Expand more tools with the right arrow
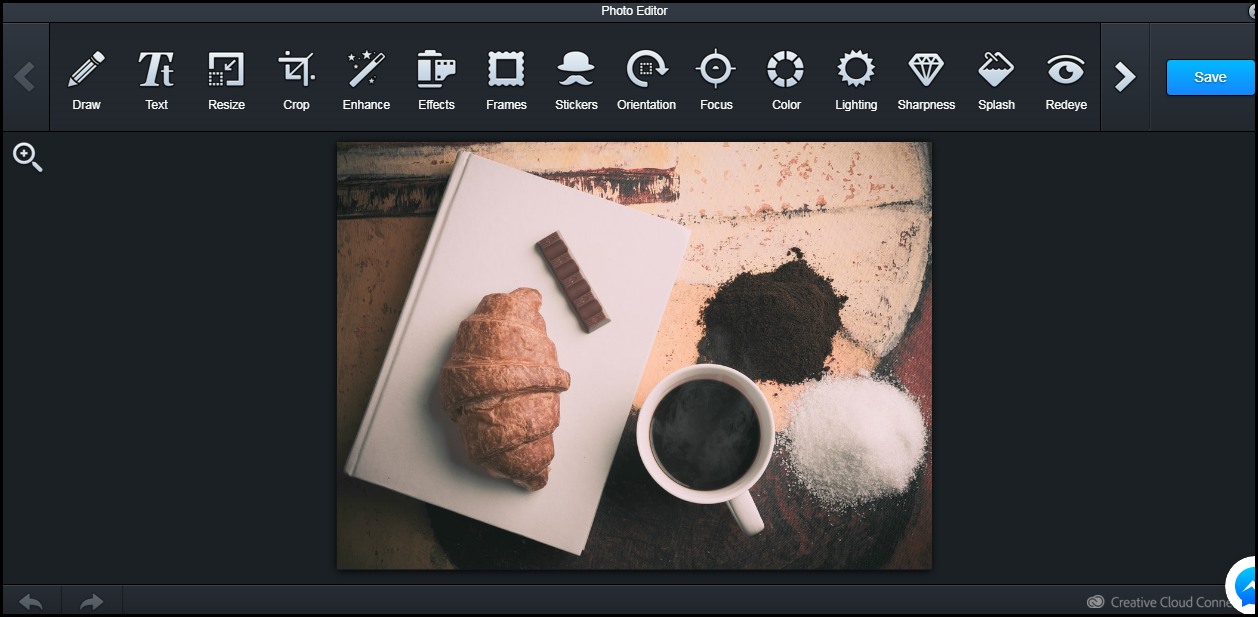The height and width of the screenshot is (617, 1258). [1125, 76]
